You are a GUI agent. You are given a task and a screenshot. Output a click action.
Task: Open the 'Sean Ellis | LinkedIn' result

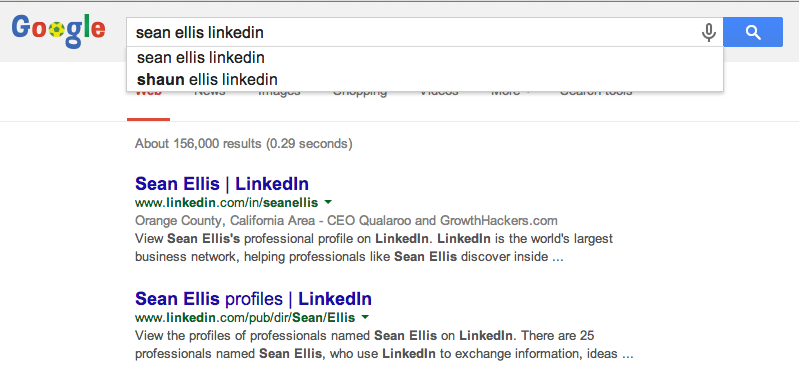222,183
